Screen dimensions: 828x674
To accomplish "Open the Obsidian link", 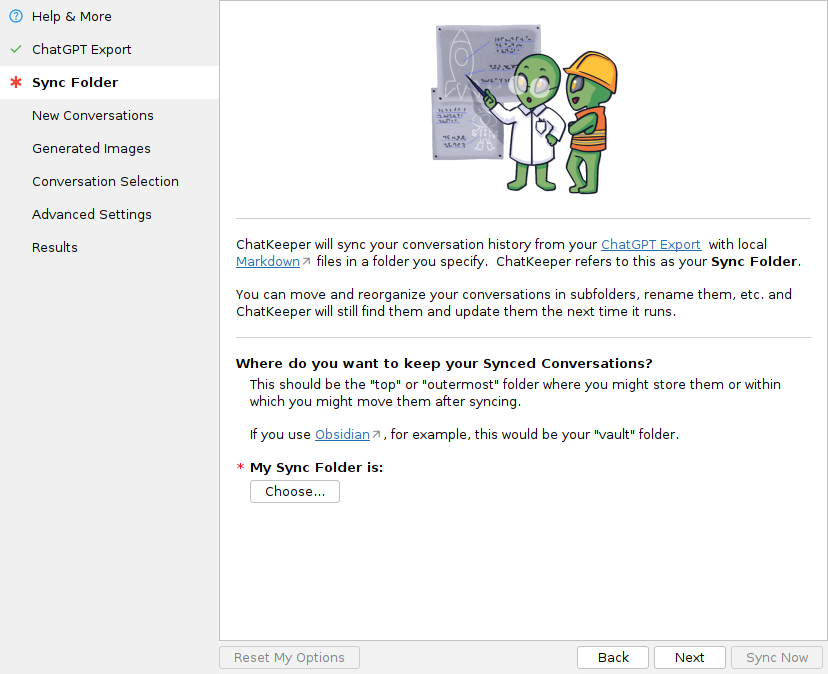I will pos(342,434).
